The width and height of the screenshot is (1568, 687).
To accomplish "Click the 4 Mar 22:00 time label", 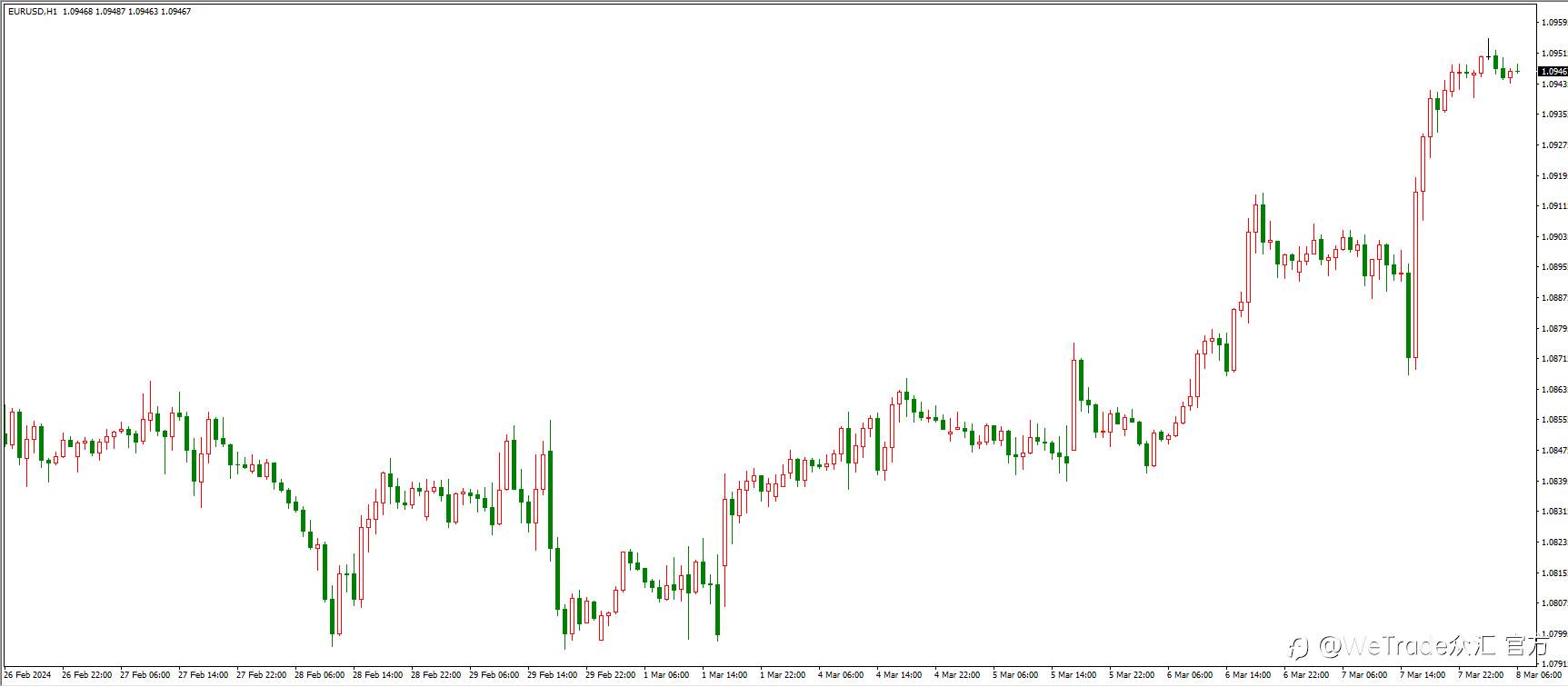I will coord(957,675).
